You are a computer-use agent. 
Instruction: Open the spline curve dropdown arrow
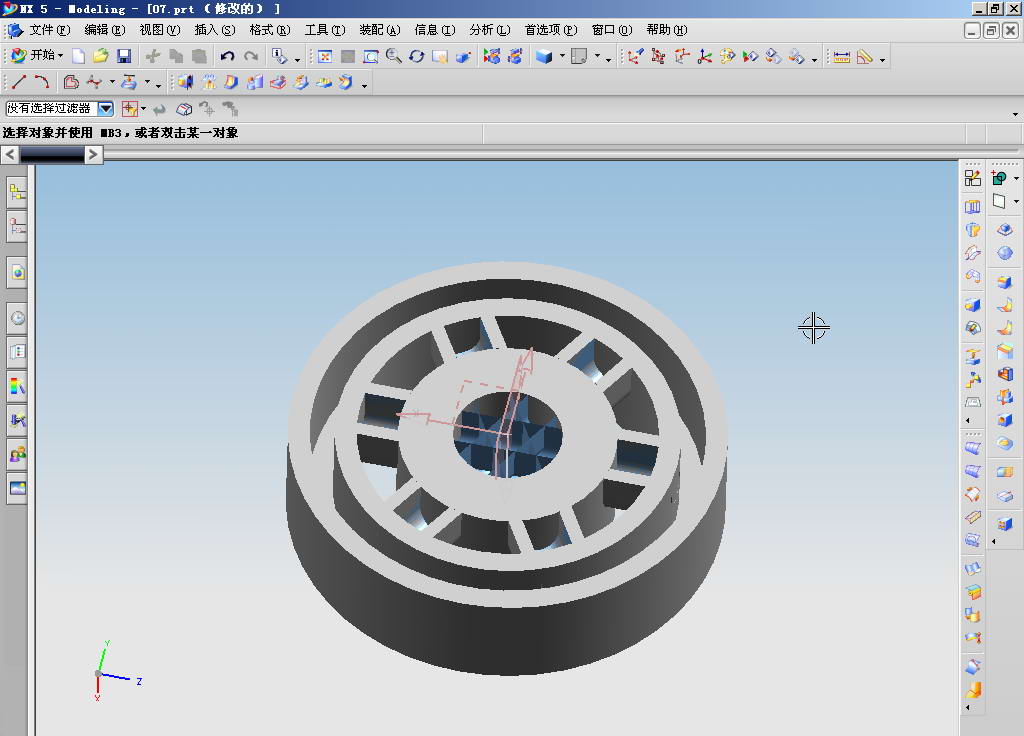click(112, 82)
